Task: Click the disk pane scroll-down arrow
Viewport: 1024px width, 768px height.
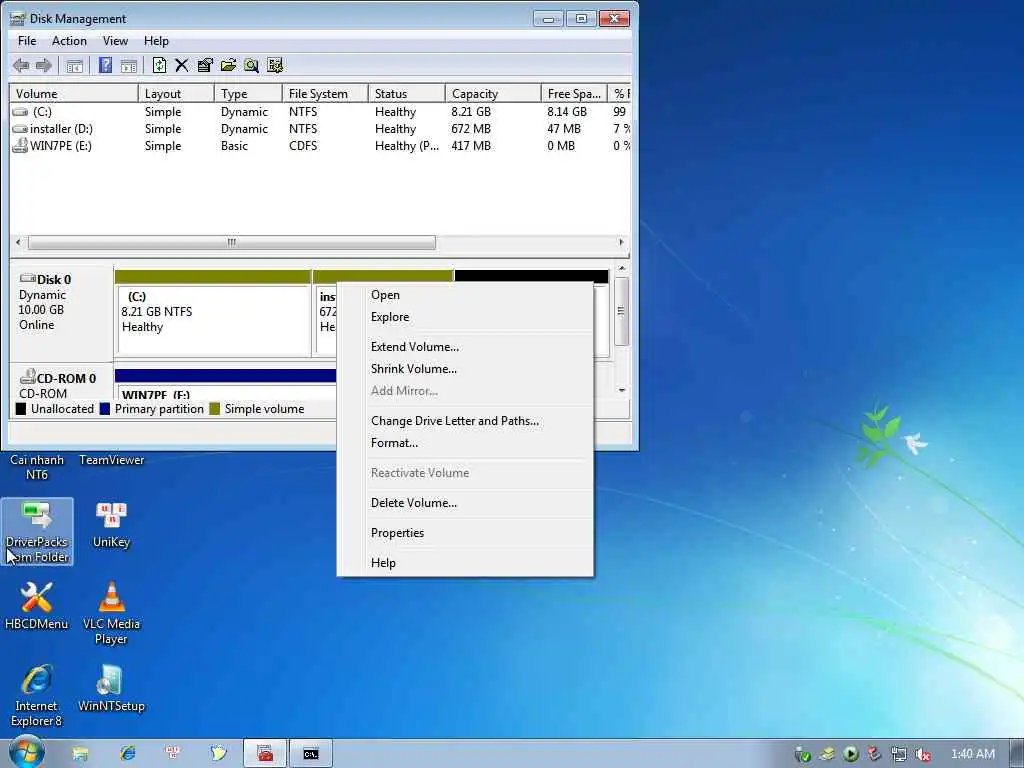Action: [x=622, y=390]
